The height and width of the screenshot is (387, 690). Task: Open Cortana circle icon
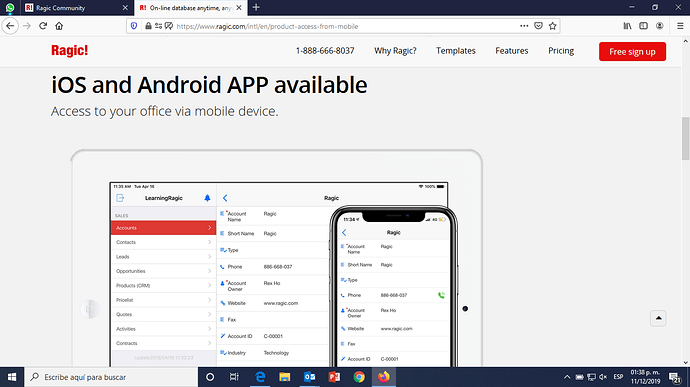click(210, 377)
